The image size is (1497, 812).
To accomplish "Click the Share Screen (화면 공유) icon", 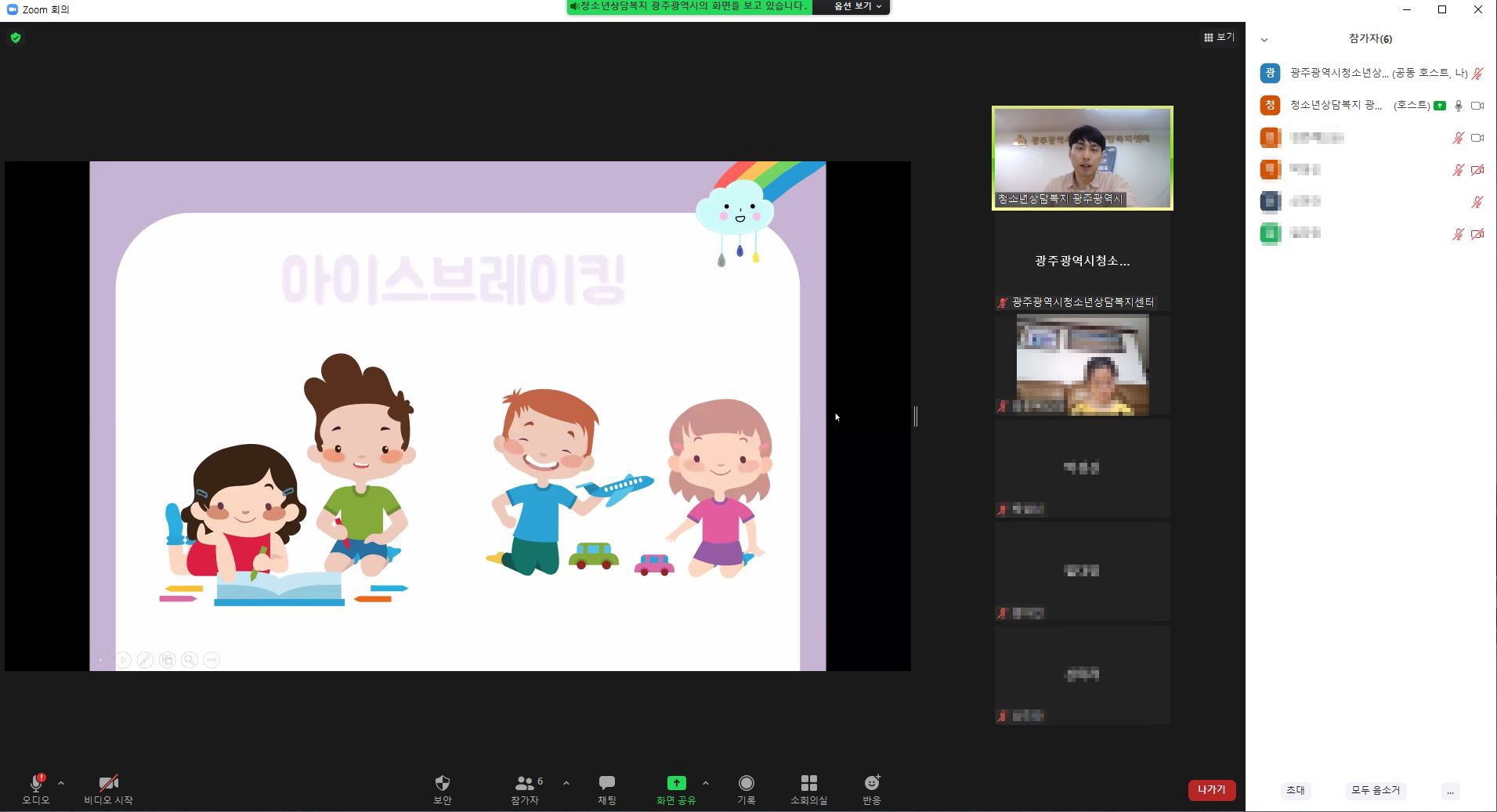I will pos(676,783).
